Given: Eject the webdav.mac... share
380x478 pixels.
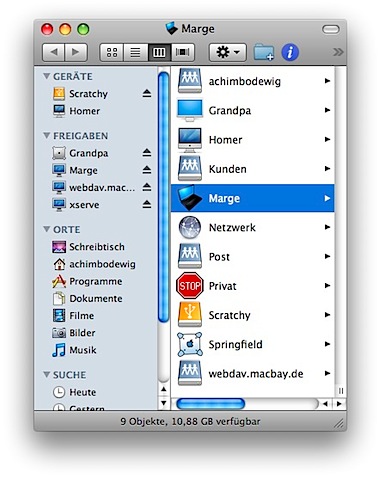Looking at the screenshot, I should click(147, 188).
